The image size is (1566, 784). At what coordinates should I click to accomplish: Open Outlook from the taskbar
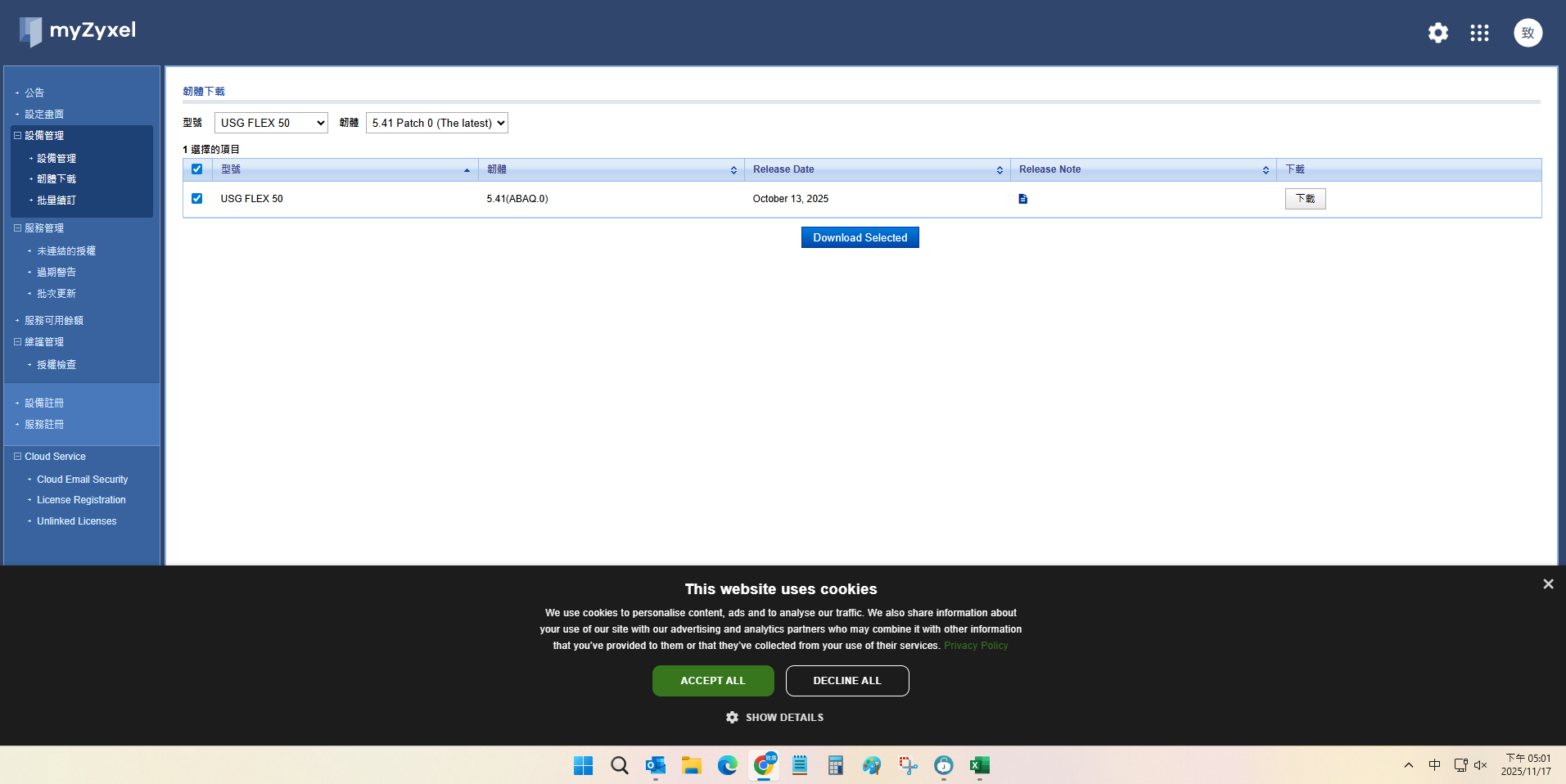pos(656,765)
